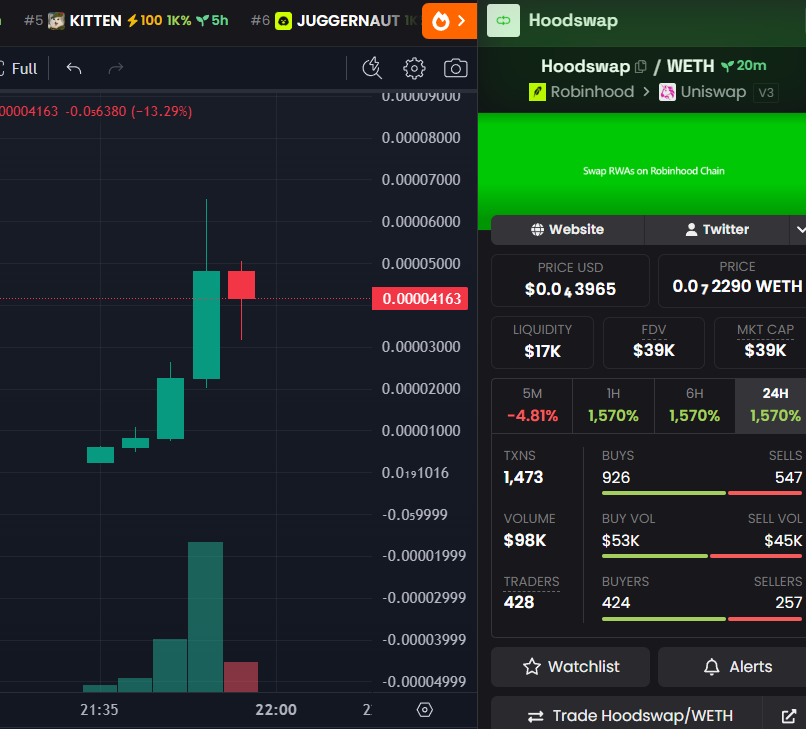This screenshot has height=729, width=806.
Task: Open the JUGGERNAUT trending token
Action: (x=334, y=21)
